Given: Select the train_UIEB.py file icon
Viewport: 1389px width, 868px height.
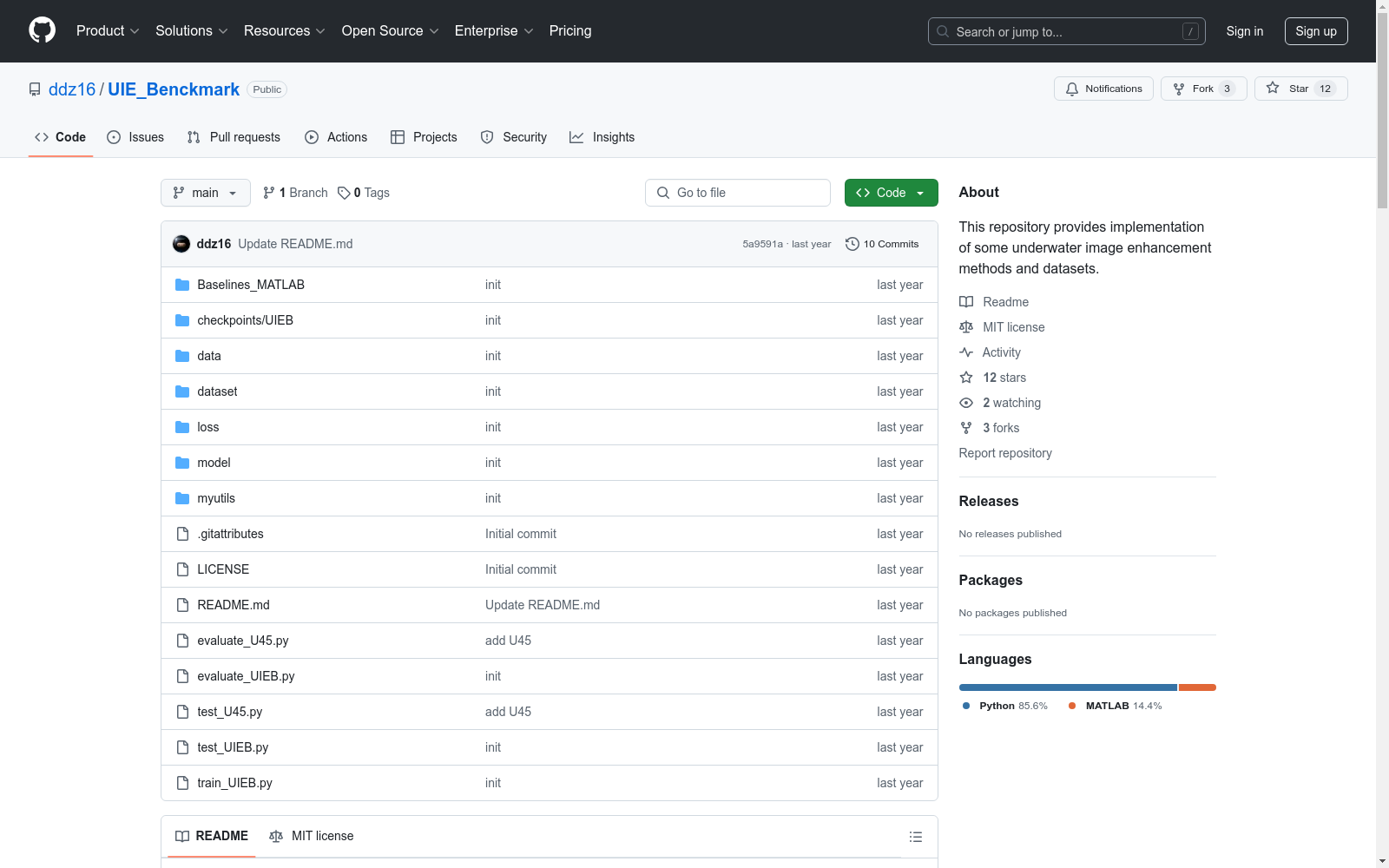Looking at the screenshot, I should (182, 783).
